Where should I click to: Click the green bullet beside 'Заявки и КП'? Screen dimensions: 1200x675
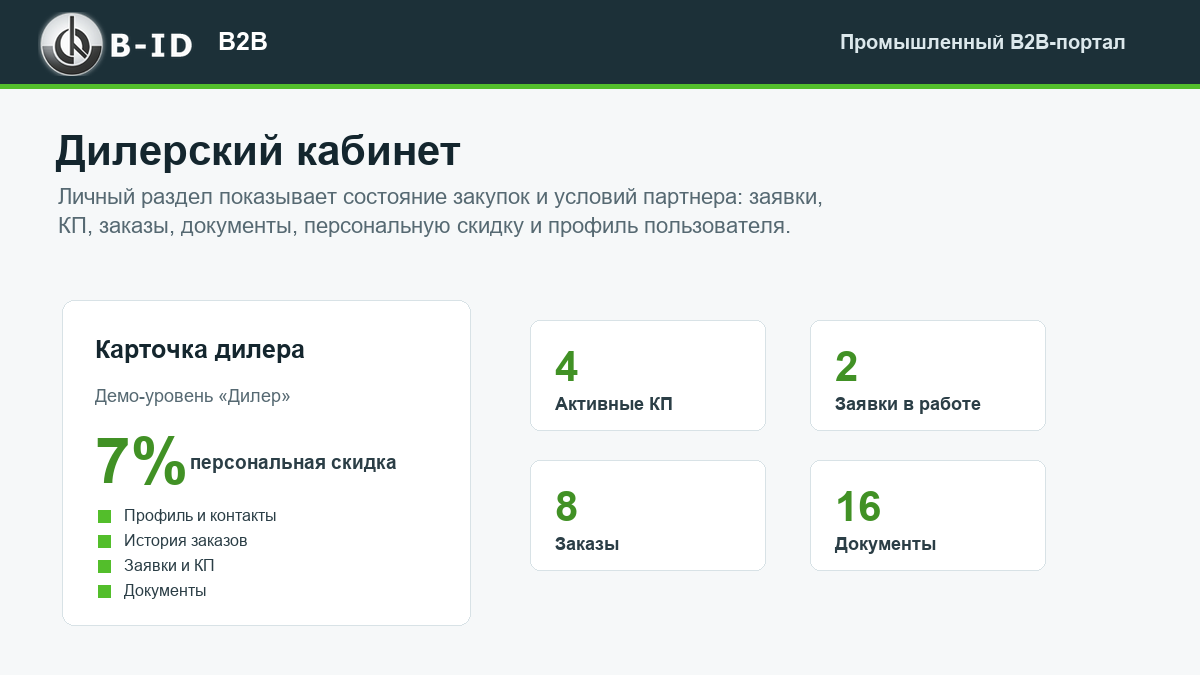[104, 566]
